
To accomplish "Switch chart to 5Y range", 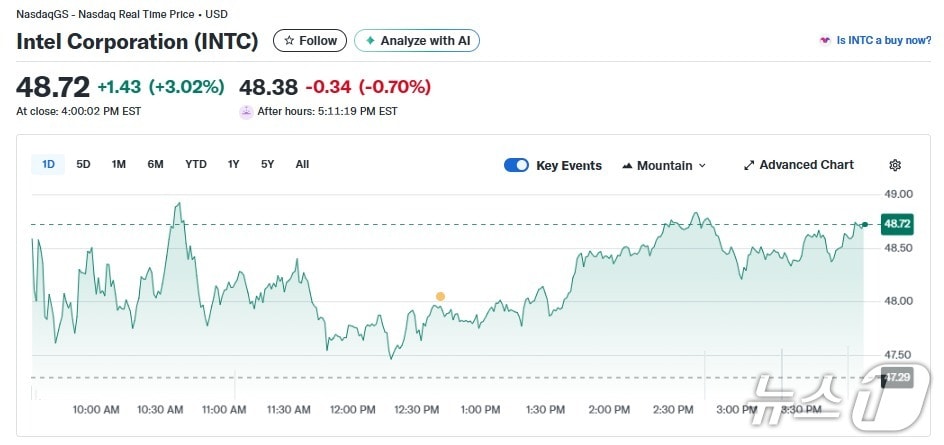I will pyautogui.click(x=267, y=164).
